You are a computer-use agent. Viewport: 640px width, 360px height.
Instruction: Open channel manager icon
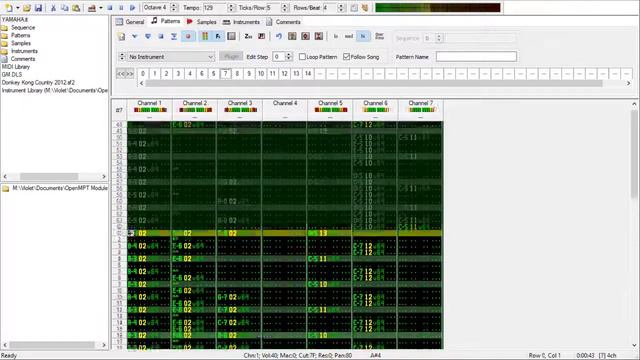(x=231, y=36)
